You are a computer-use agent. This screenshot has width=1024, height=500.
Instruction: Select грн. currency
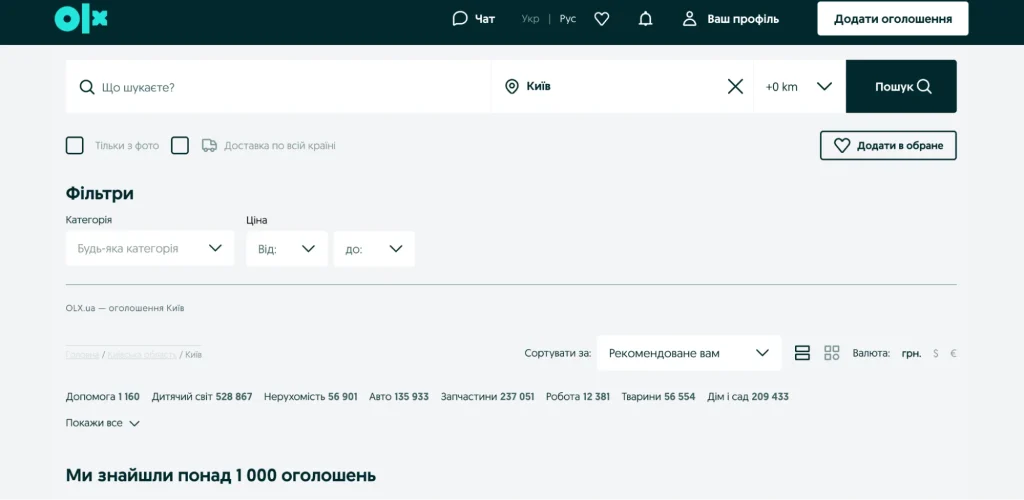click(912, 353)
